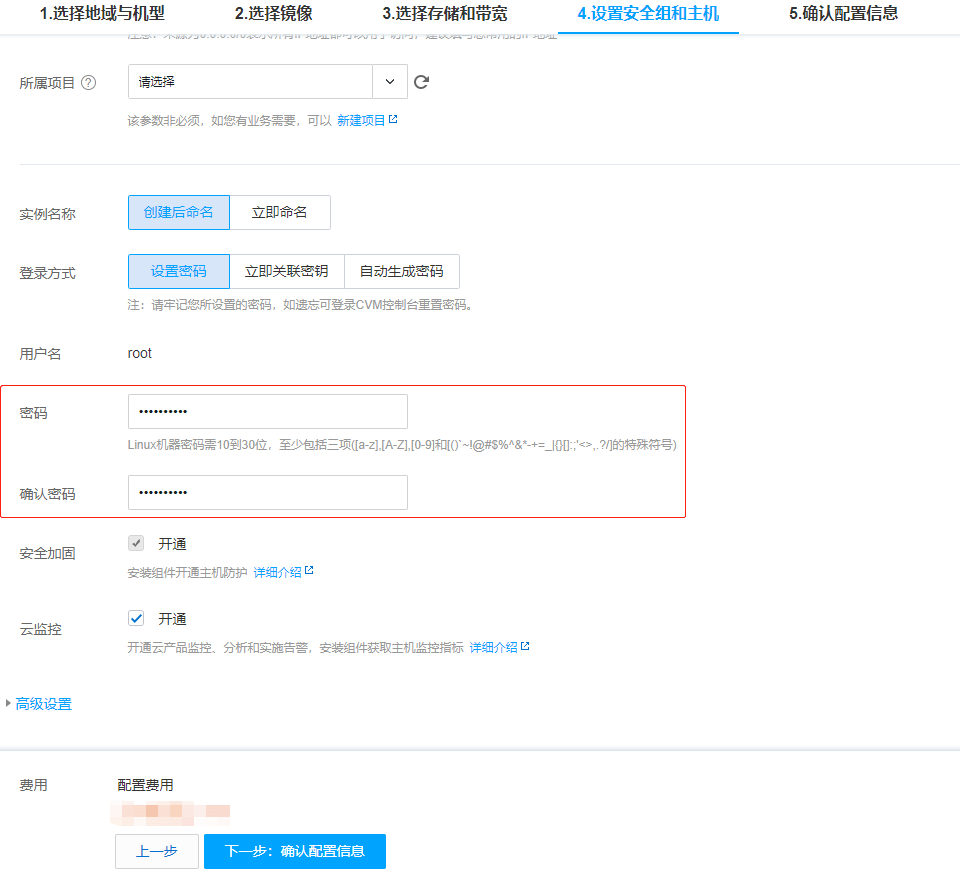Toggle the 安全加固 开通 checkbox
Screen dimensions: 960x879
click(136, 543)
